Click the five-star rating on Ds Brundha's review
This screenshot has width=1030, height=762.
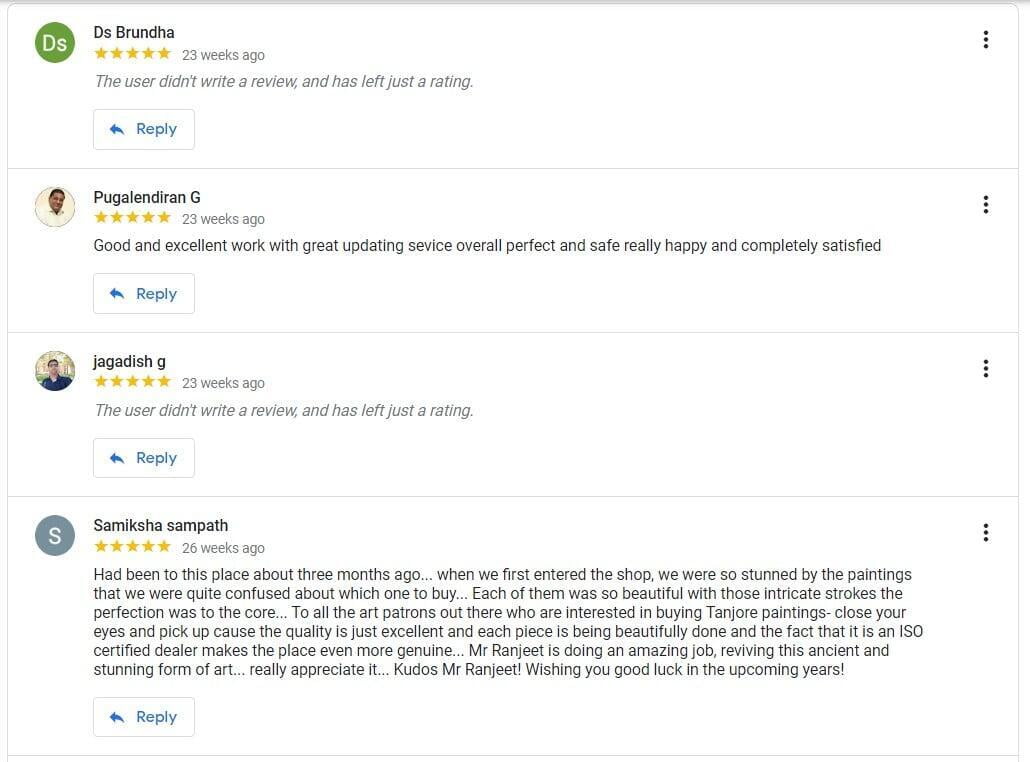tap(133, 54)
